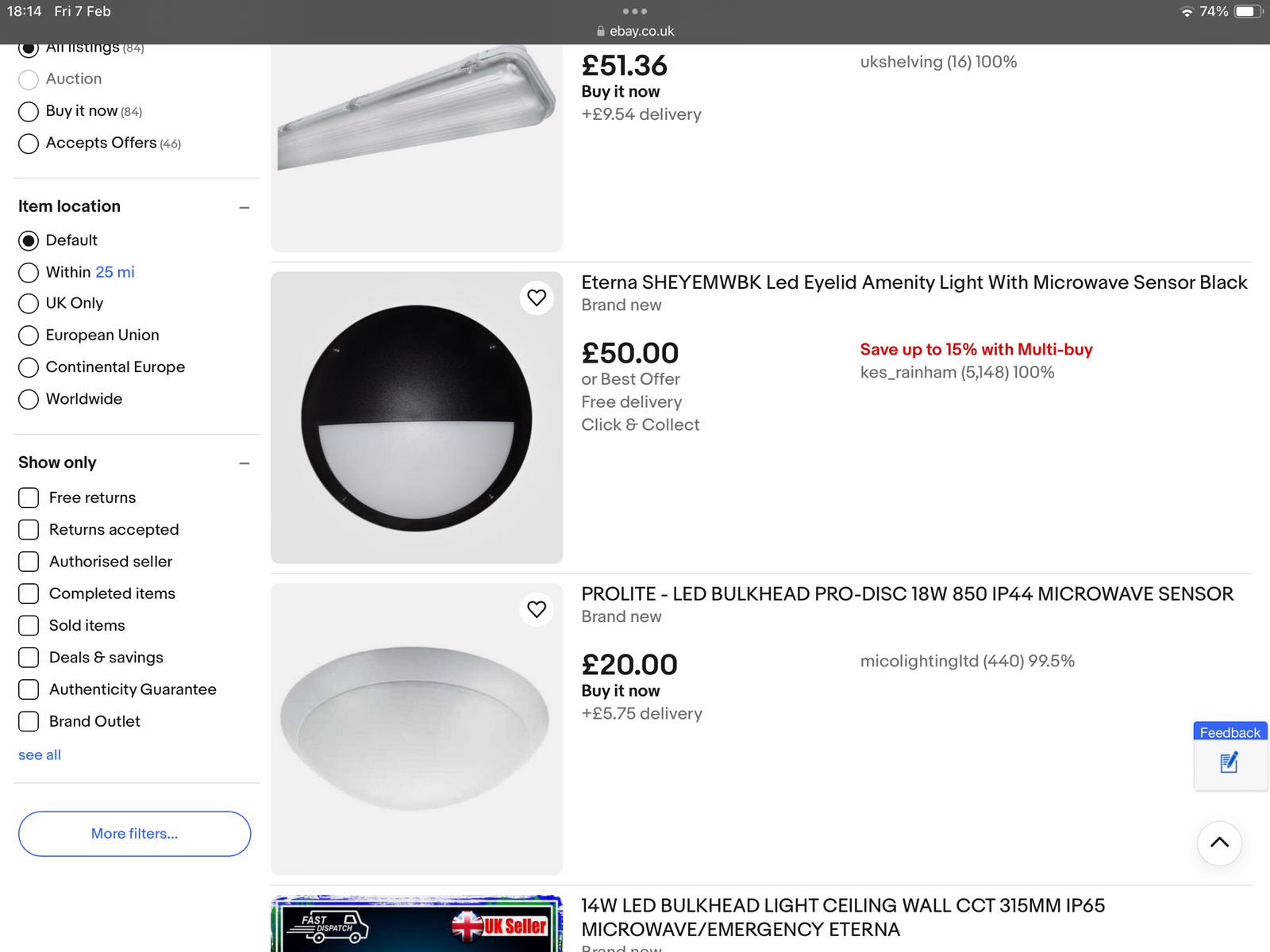Tap the padlock icon beside ebay.co.uk
Image resolution: width=1270 pixels, height=952 pixels.
[601, 31]
